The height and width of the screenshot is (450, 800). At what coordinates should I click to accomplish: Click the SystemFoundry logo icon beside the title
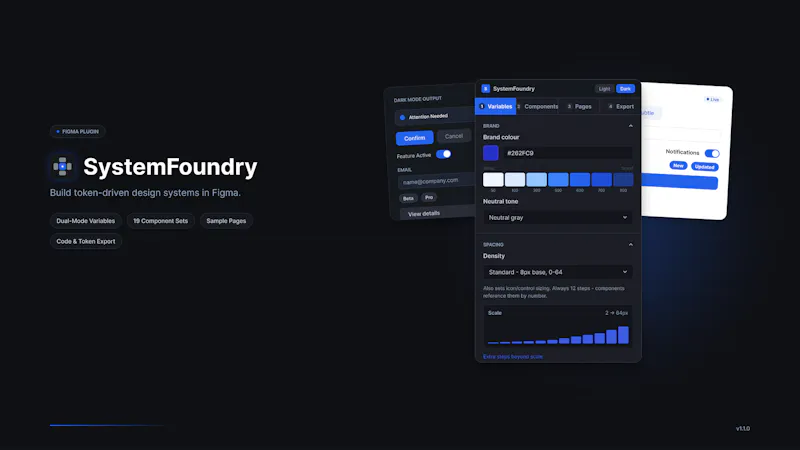pos(62,166)
